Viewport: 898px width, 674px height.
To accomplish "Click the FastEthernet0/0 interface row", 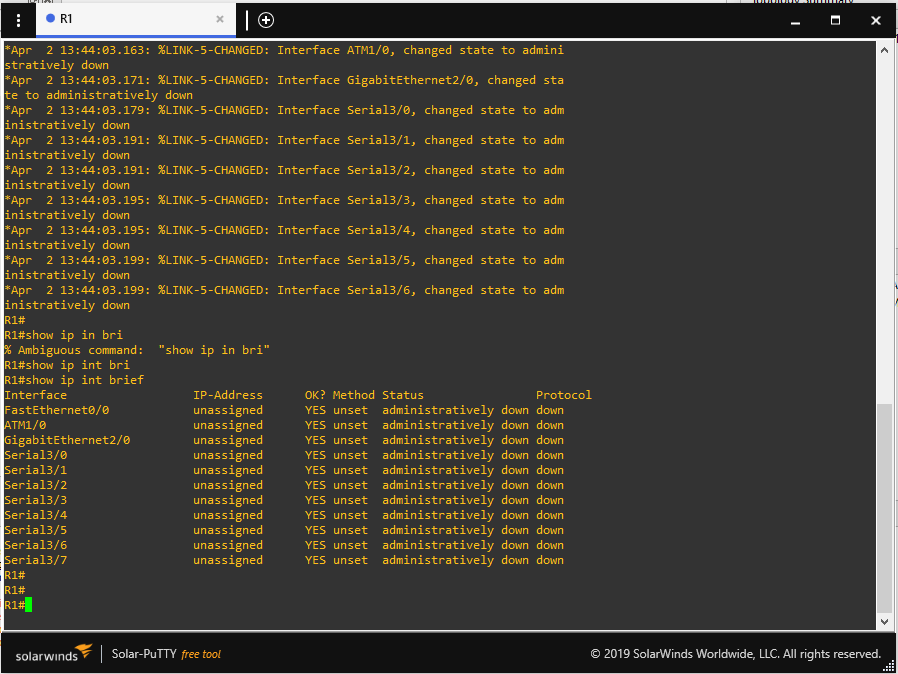I will 284,410.
